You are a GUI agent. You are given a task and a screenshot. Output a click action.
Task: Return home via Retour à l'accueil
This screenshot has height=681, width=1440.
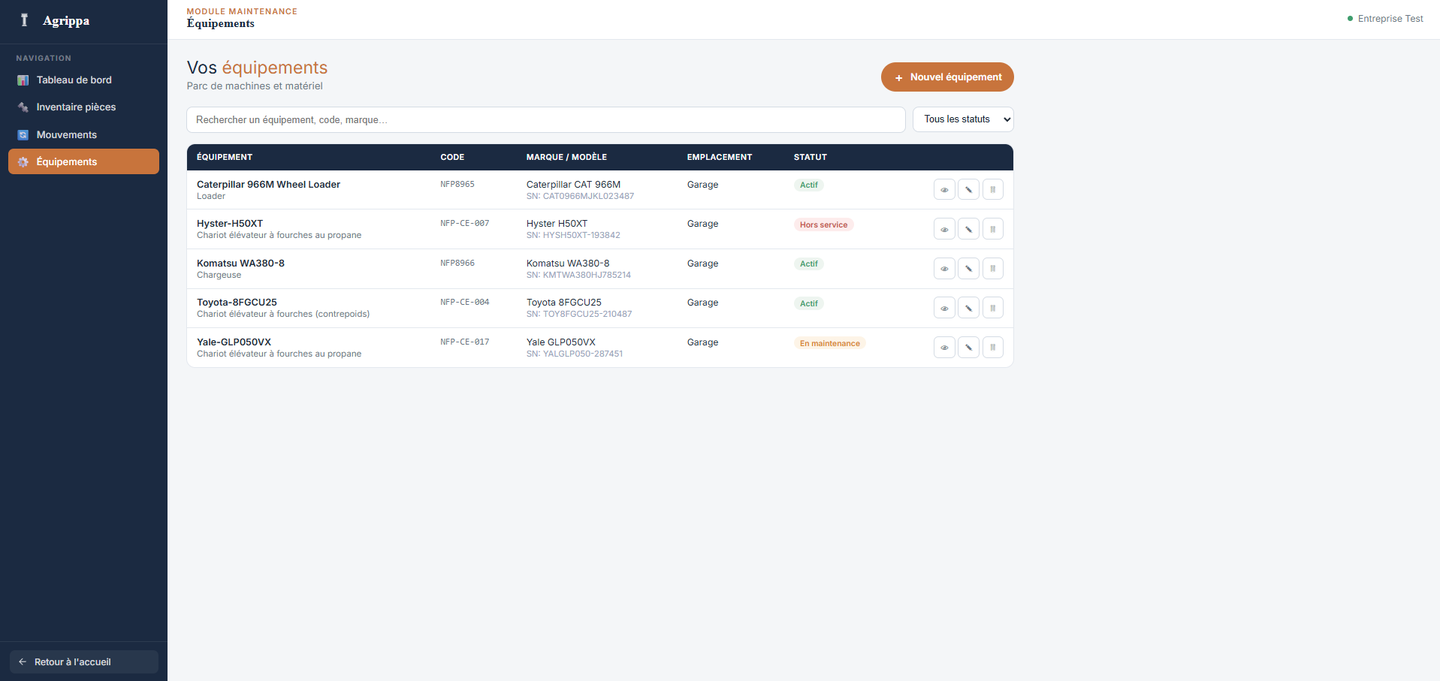point(84,662)
